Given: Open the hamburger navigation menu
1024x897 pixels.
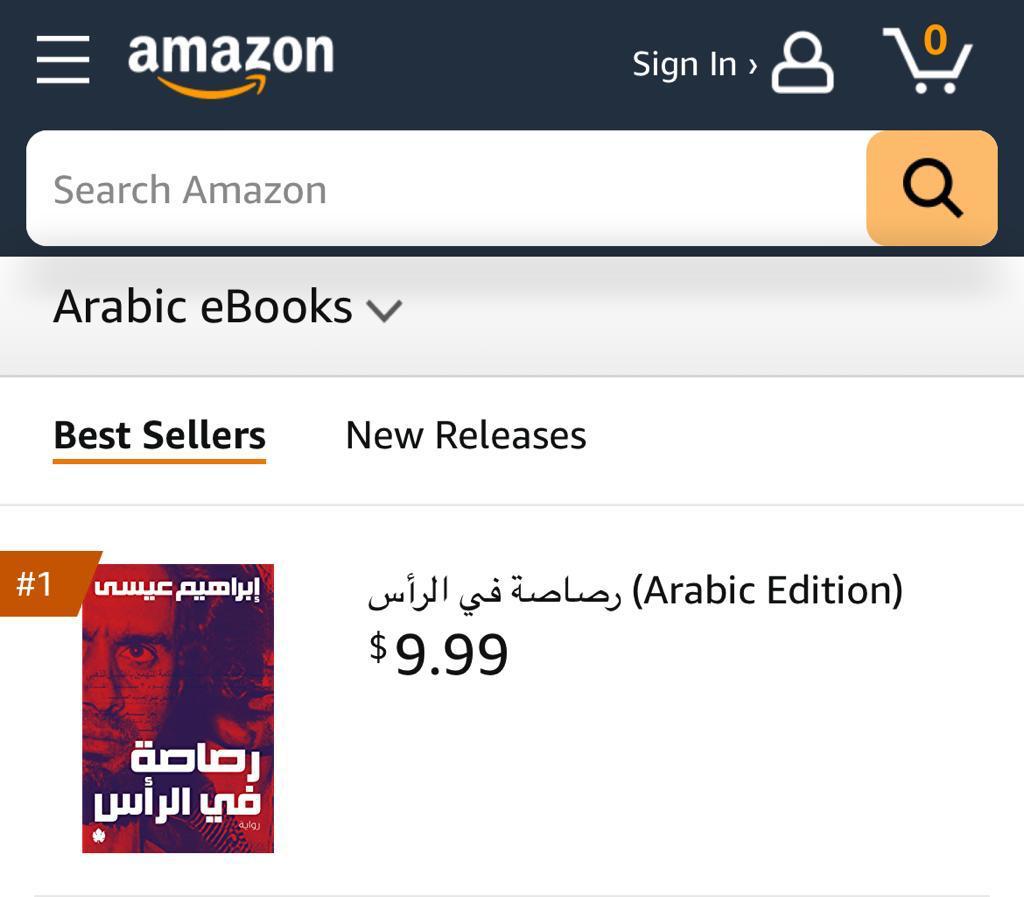Looking at the screenshot, I should (63, 60).
